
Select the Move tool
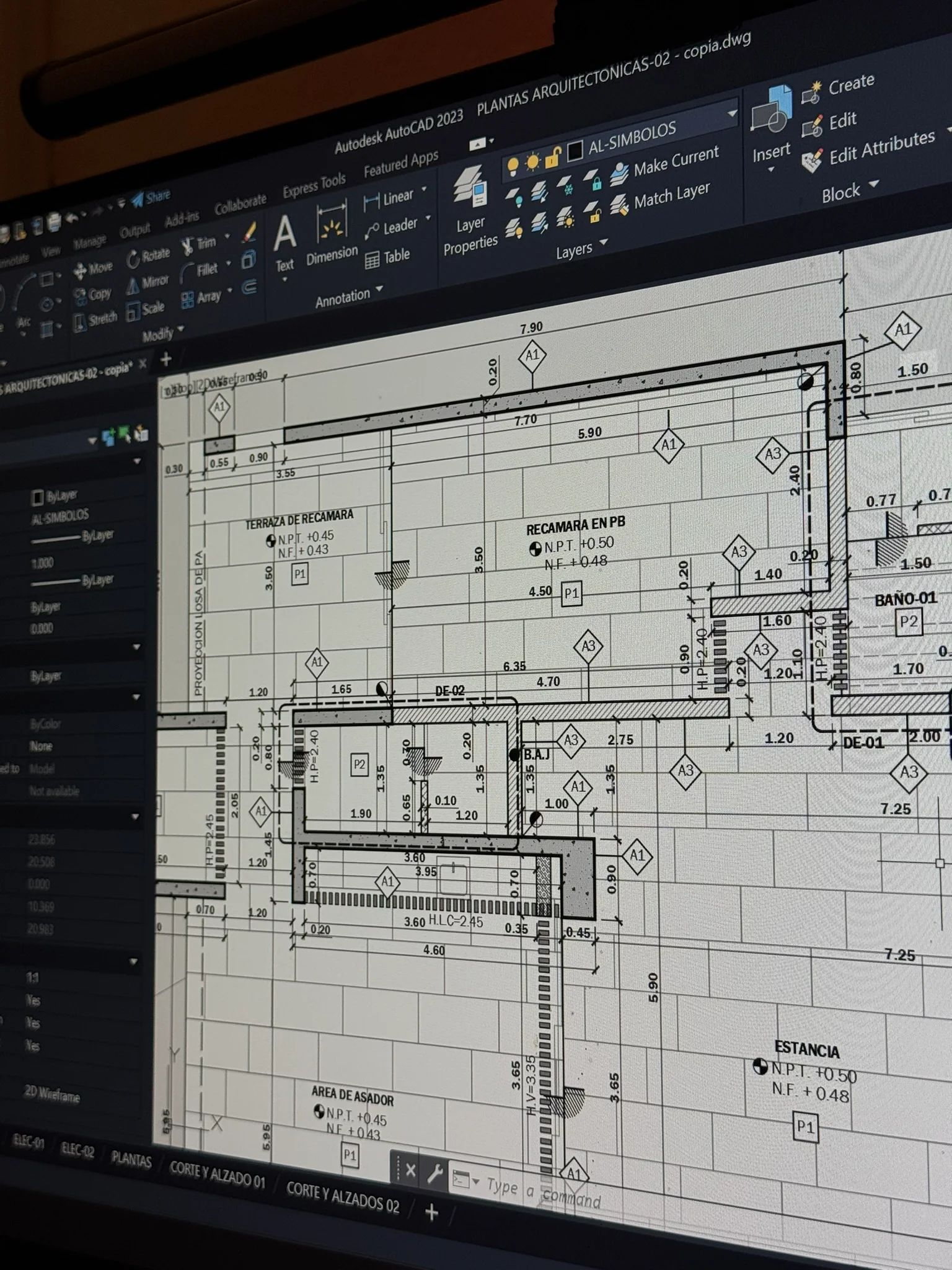click(x=93, y=269)
